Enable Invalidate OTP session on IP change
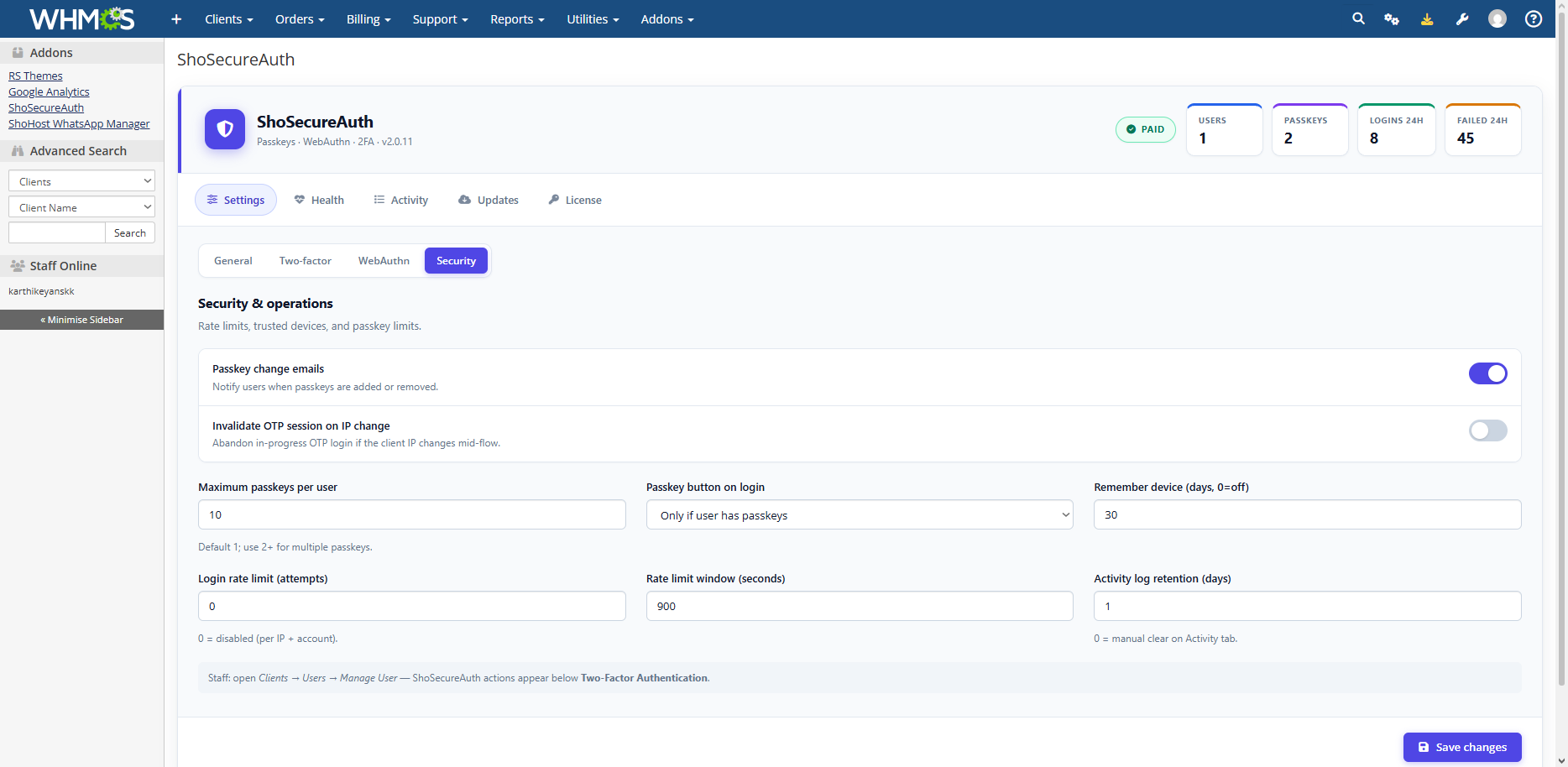This screenshot has width=1568, height=767. pos(1488,430)
